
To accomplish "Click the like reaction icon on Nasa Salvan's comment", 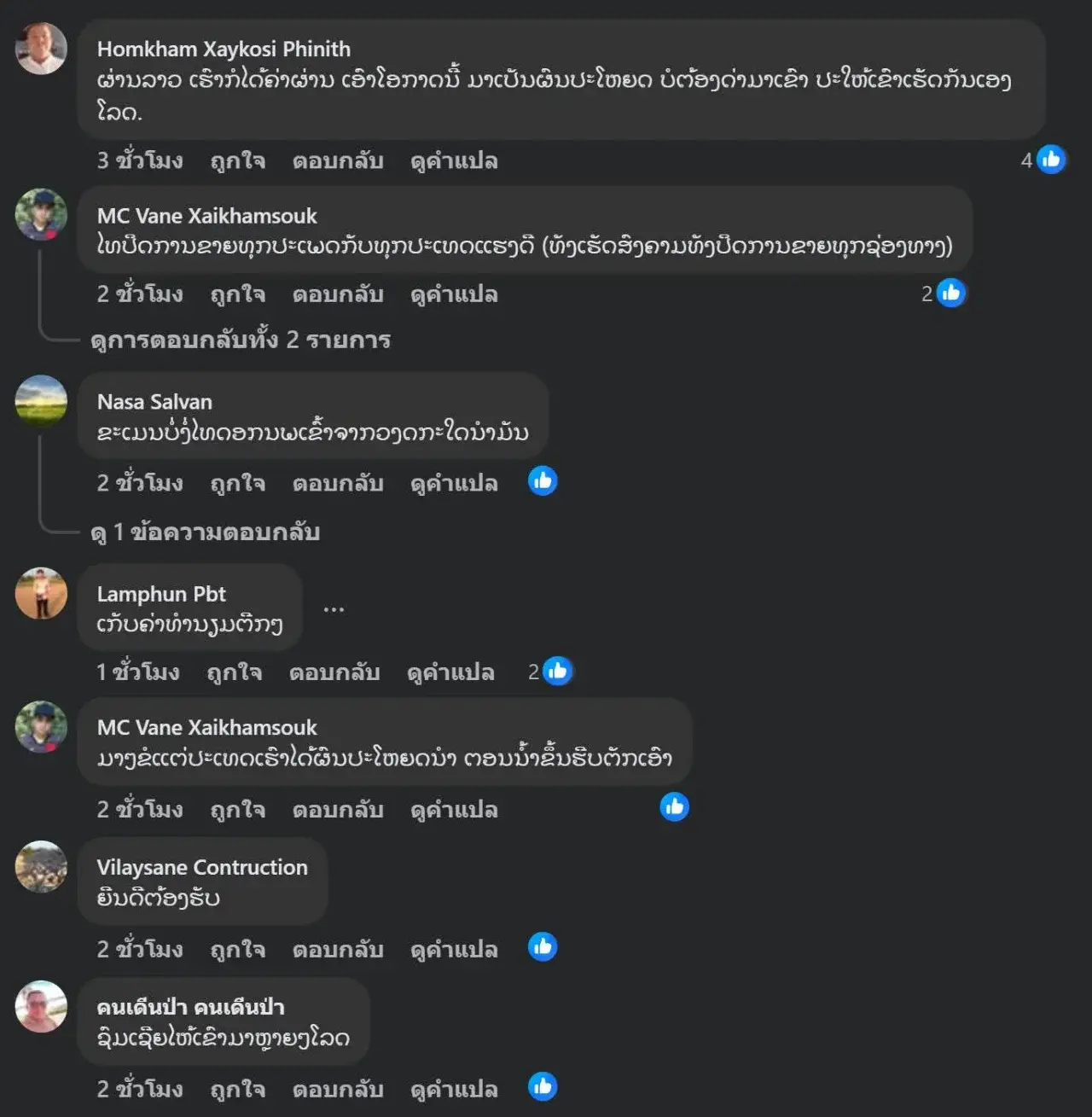I will (x=543, y=481).
